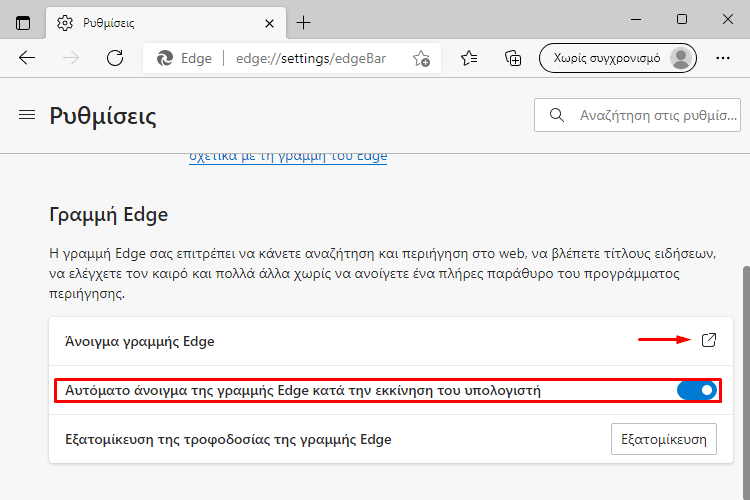This screenshot has height=500, width=750.
Task: Open the three-dot Settings and more menu
Action: [723, 58]
